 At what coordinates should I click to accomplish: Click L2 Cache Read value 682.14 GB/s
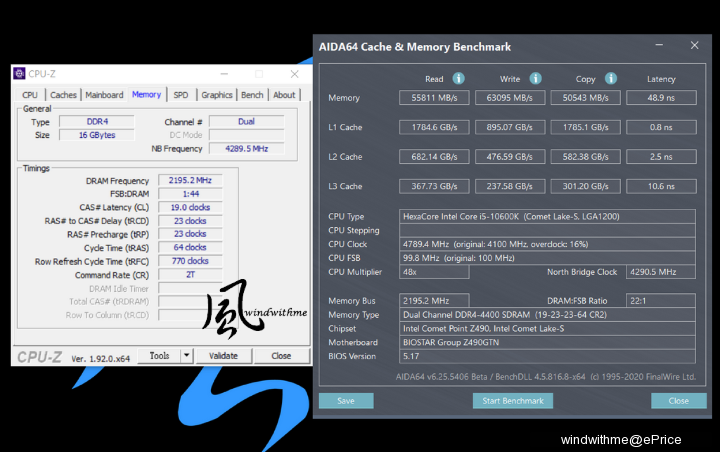[434, 157]
